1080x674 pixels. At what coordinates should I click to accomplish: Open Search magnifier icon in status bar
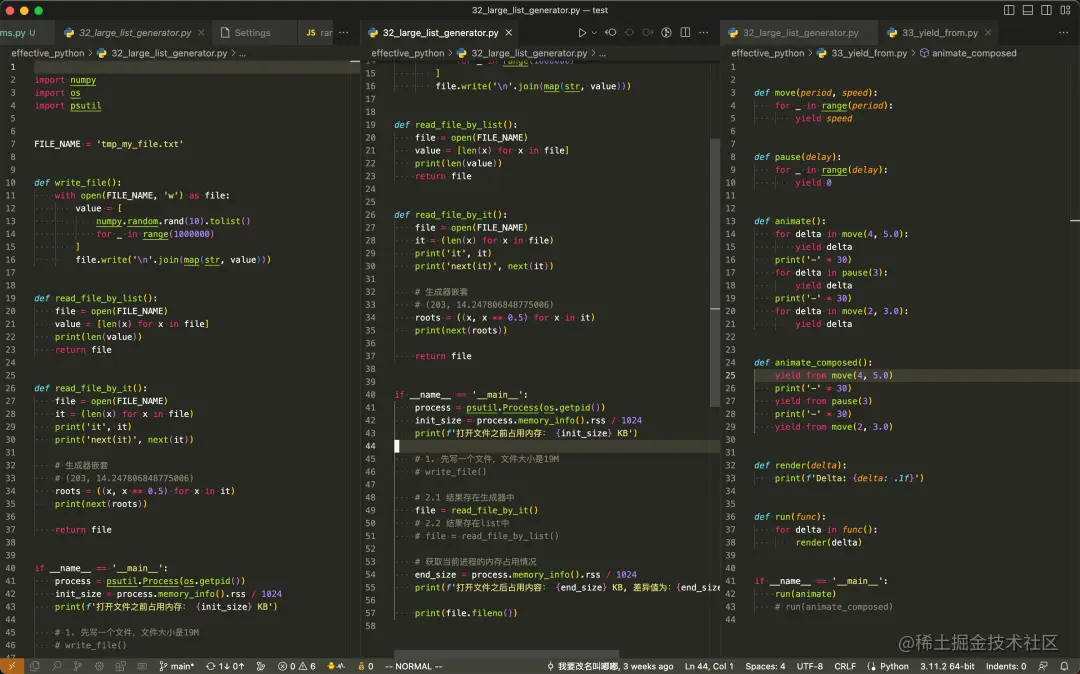coord(56,666)
